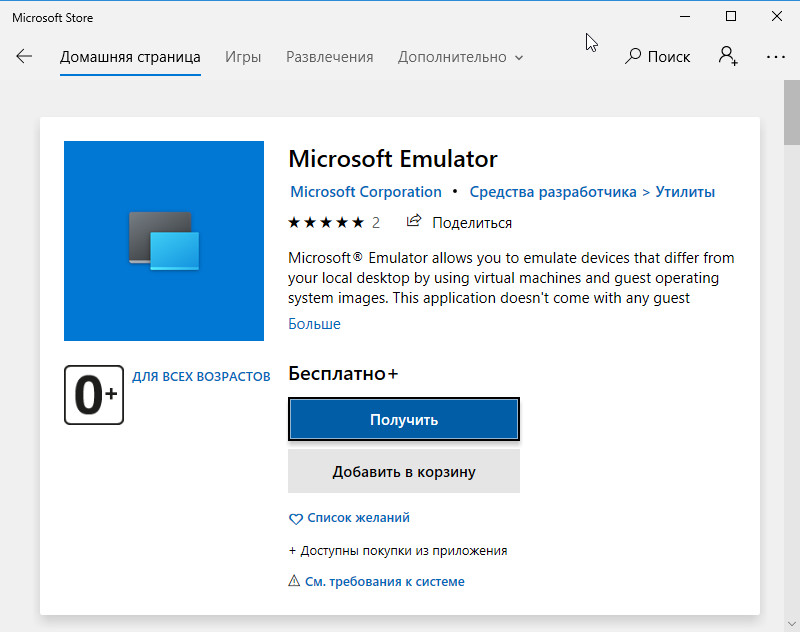Open the Утилиты subcategory link
The width and height of the screenshot is (800, 632).
(x=685, y=192)
